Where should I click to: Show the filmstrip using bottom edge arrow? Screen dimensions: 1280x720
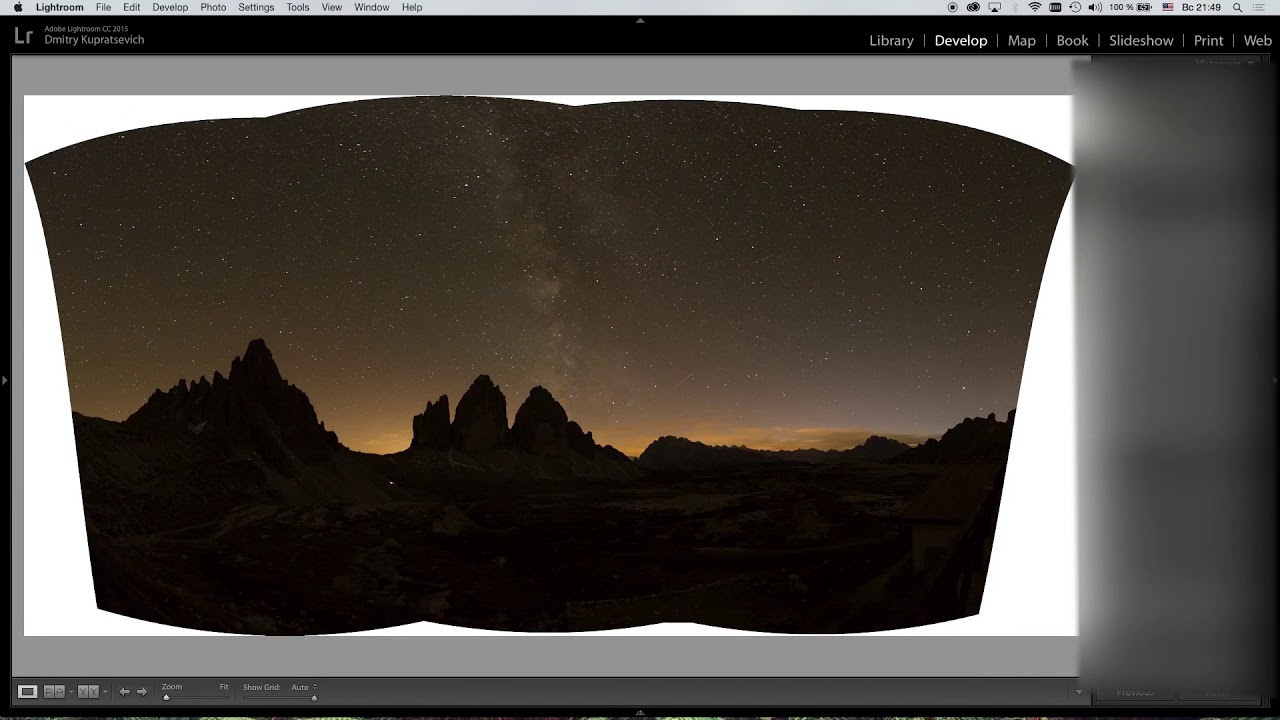click(x=640, y=713)
